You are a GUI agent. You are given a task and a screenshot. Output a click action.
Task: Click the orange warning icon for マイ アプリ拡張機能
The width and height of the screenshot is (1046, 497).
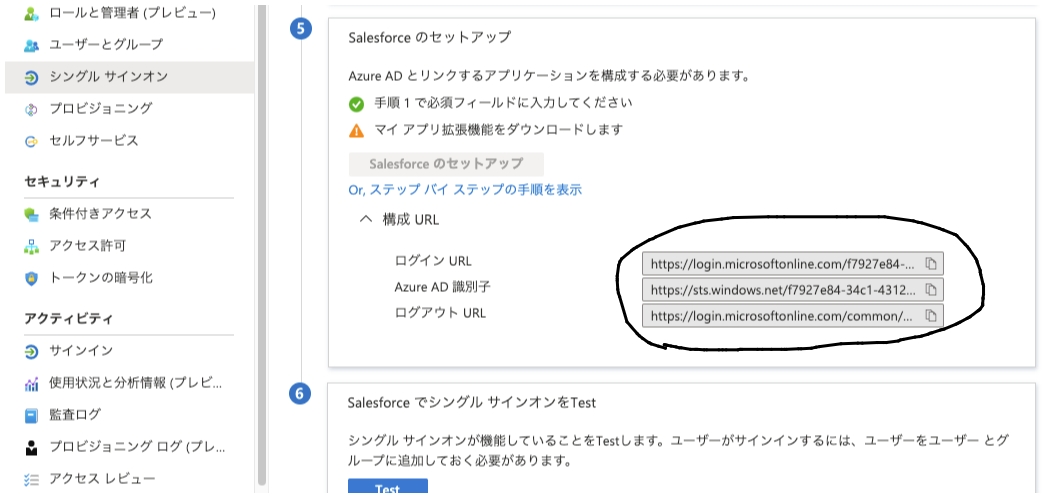pos(356,130)
